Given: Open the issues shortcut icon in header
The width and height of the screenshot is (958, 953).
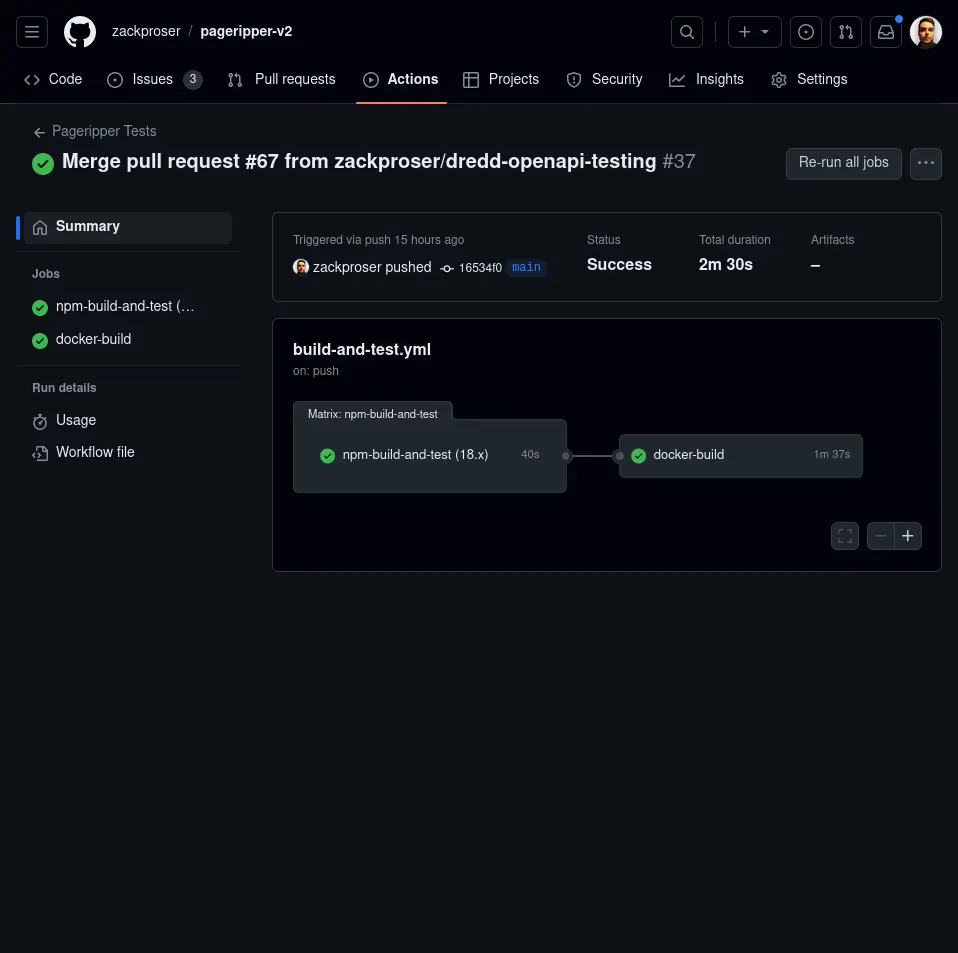Looking at the screenshot, I should click(806, 32).
